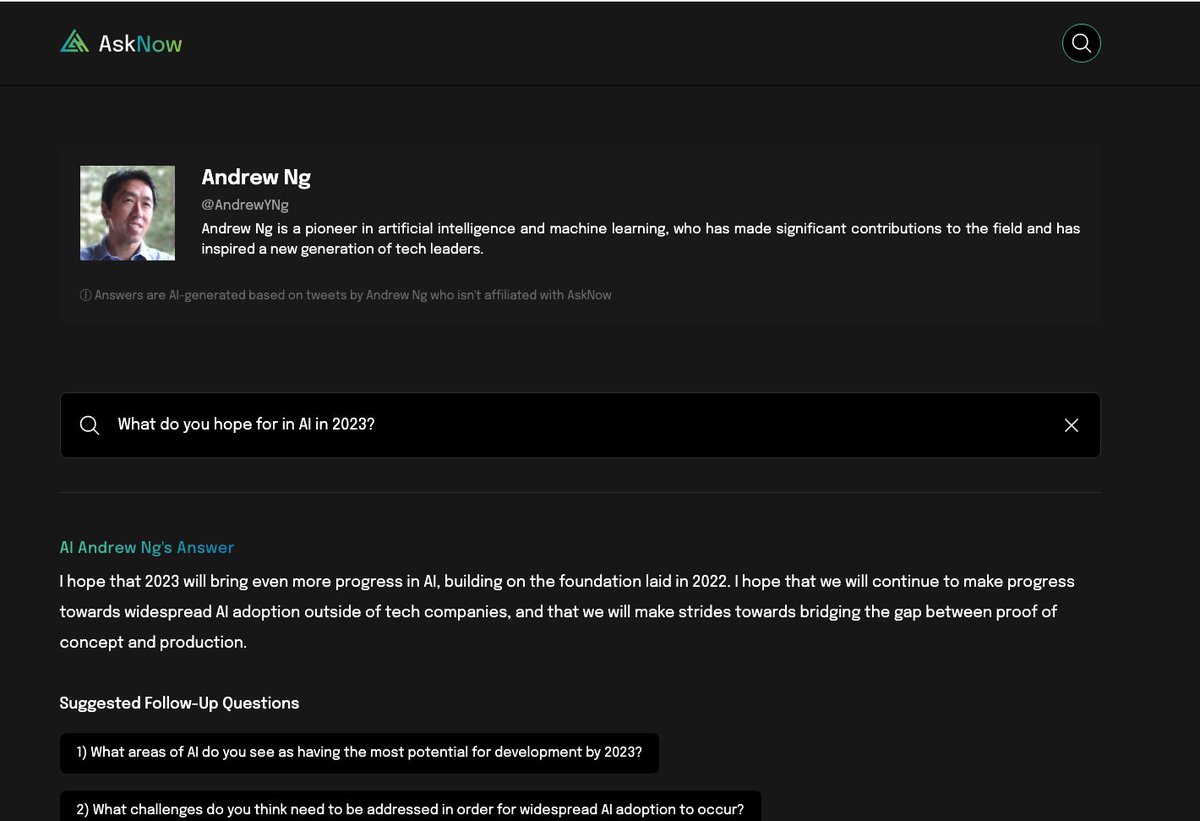
Task: Click the Andrew Ng name heading
Action: 256,177
